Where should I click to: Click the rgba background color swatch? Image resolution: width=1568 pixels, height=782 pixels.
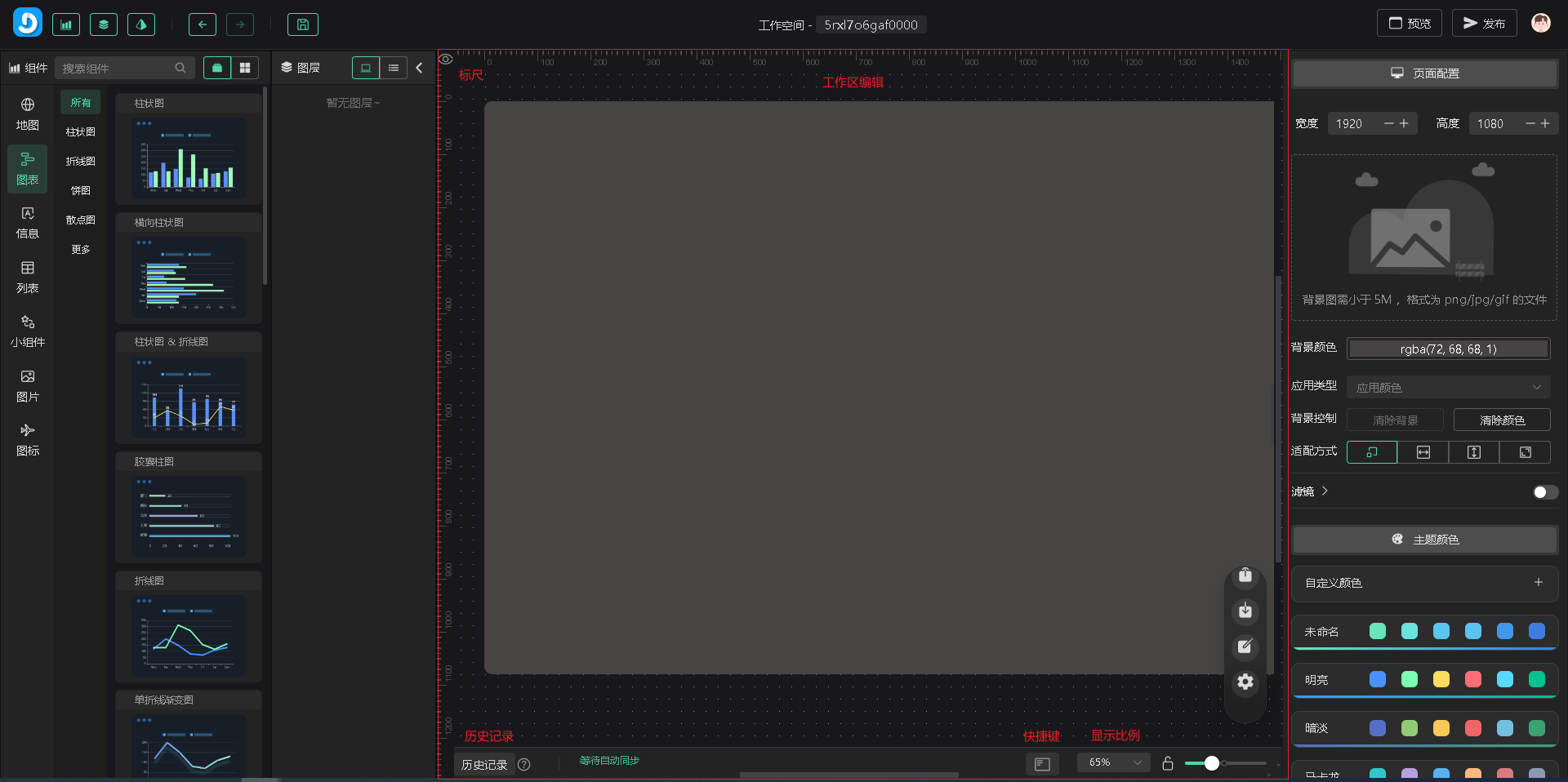pos(1448,349)
